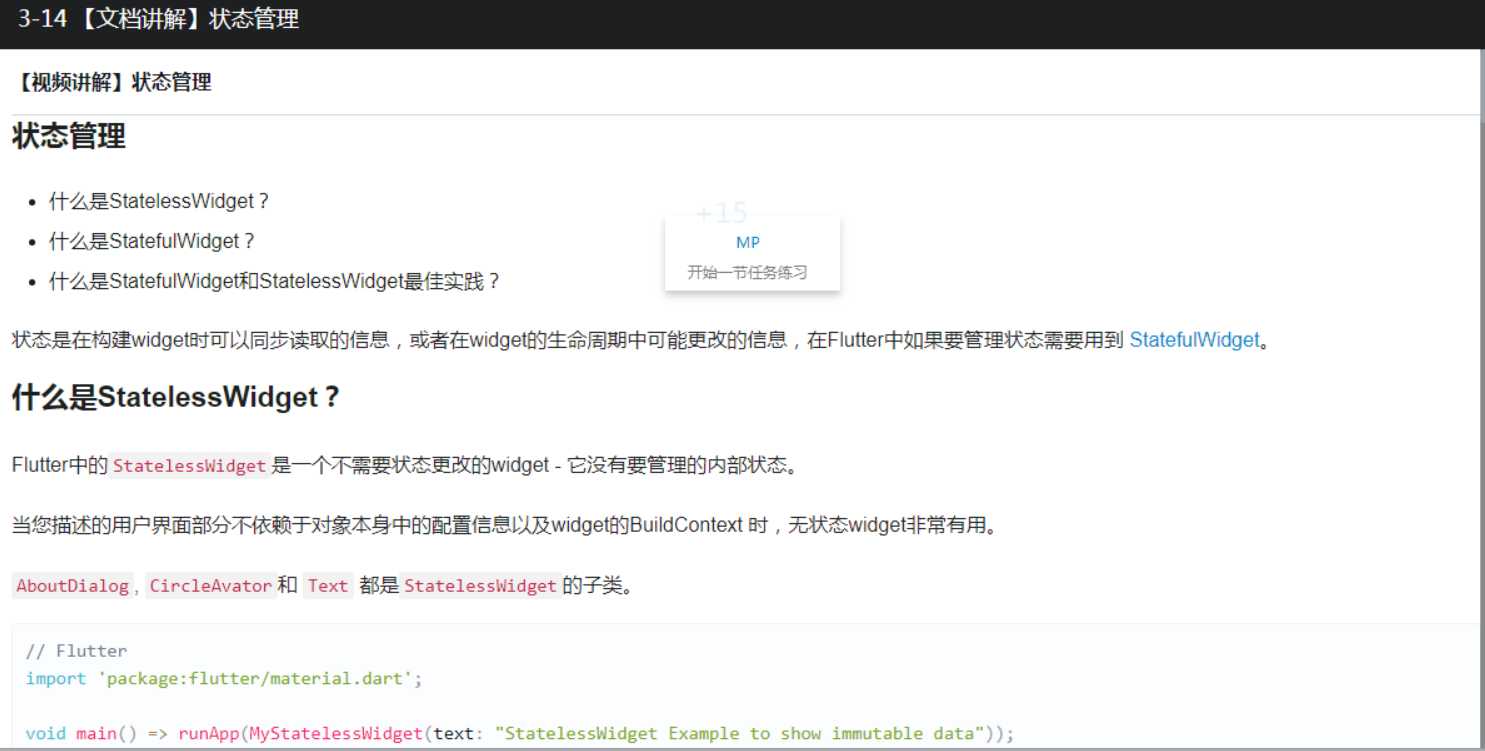Click the AboutDialog code tag

click(72, 586)
